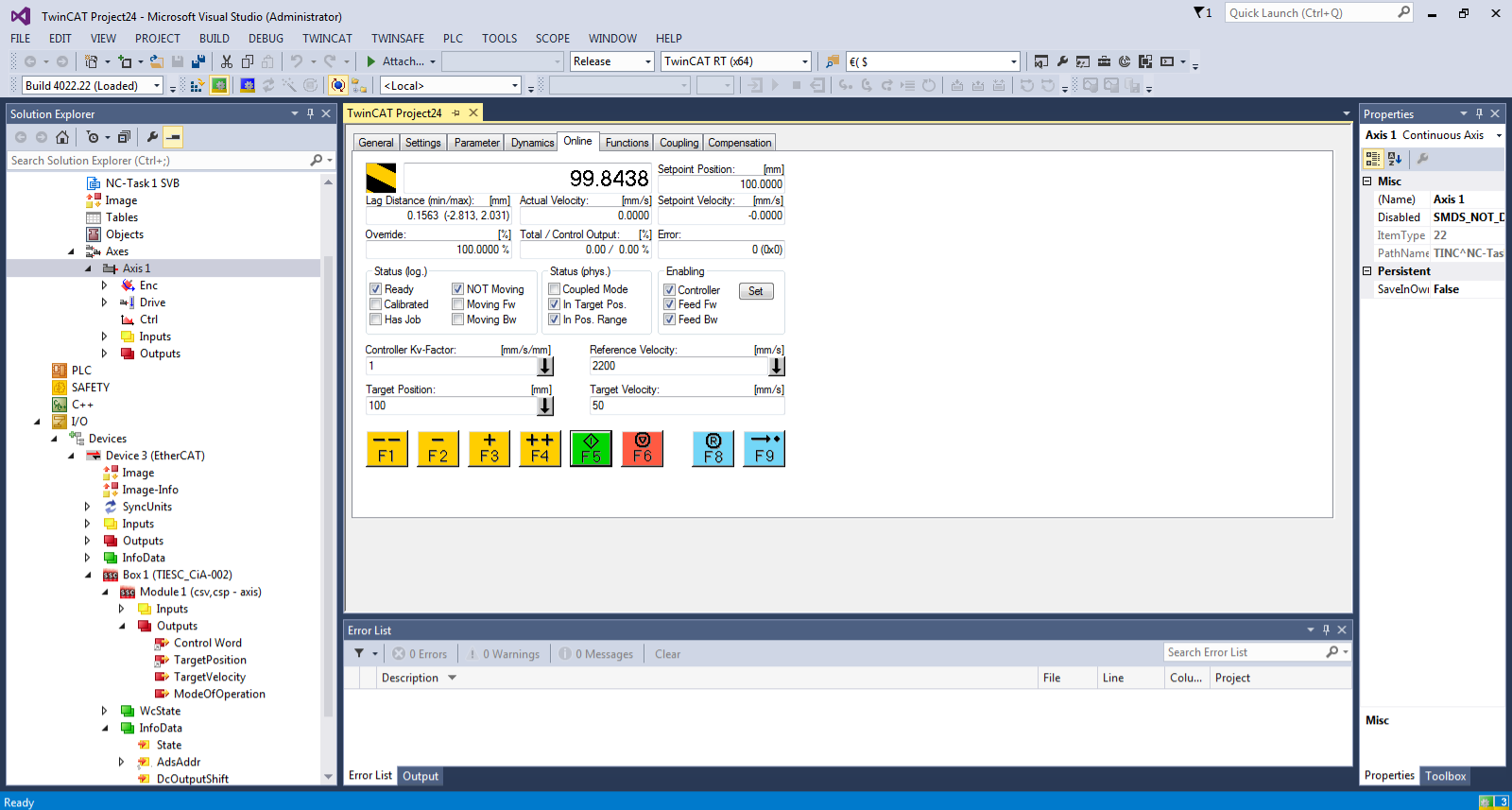Click the F4 fast forward jog button
This screenshot has width=1512, height=810.
click(540, 449)
